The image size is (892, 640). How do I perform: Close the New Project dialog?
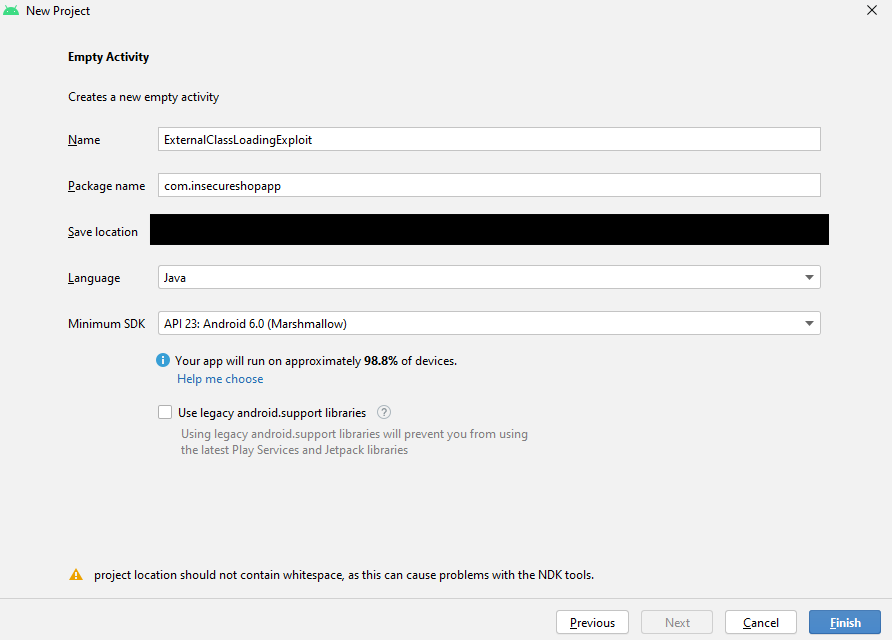point(871,10)
